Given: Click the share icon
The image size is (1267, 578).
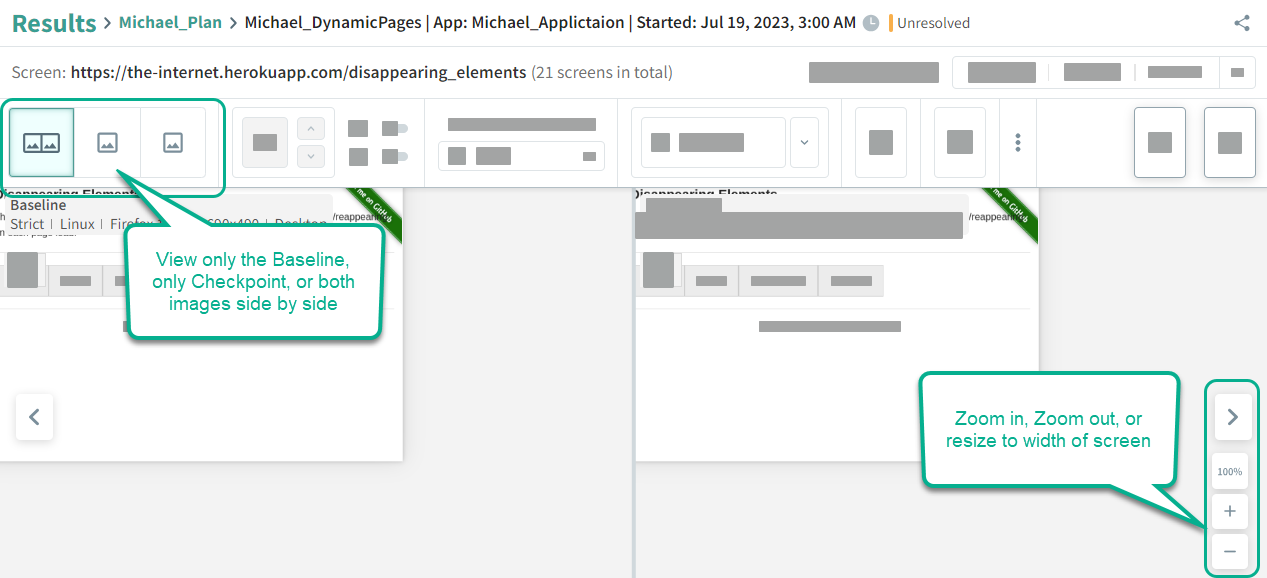Looking at the screenshot, I should 1242,23.
